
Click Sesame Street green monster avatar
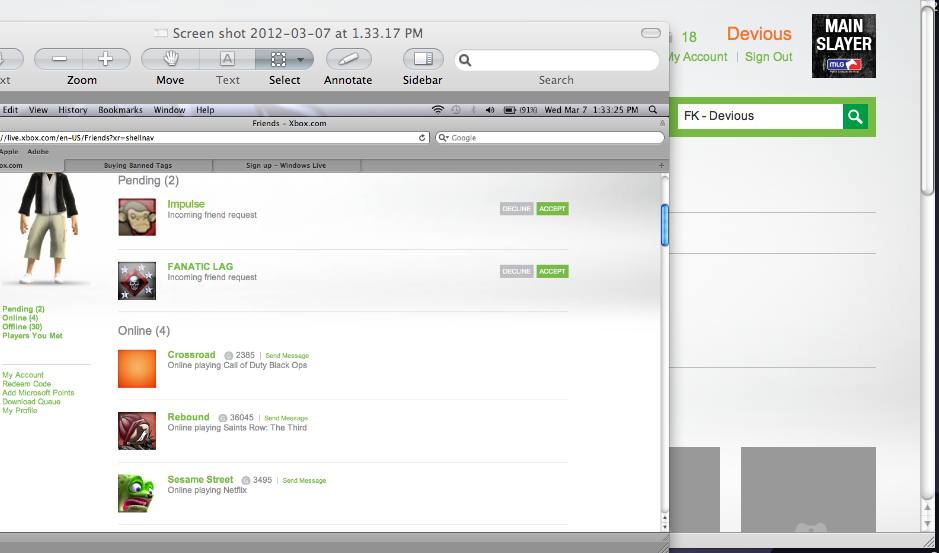pyautogui.click(x=137, y=493)
